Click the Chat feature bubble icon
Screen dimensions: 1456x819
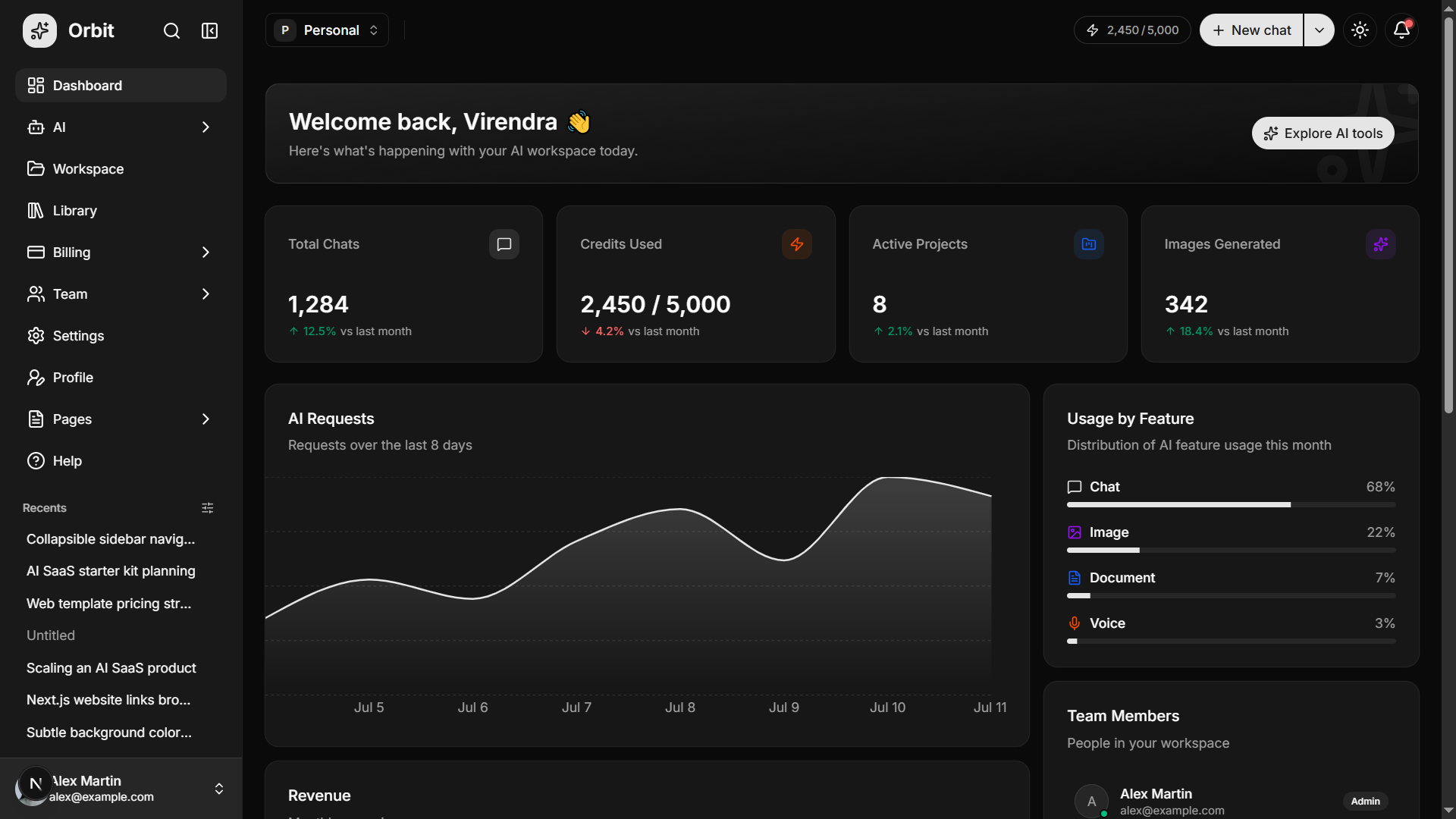[1075, 487]
